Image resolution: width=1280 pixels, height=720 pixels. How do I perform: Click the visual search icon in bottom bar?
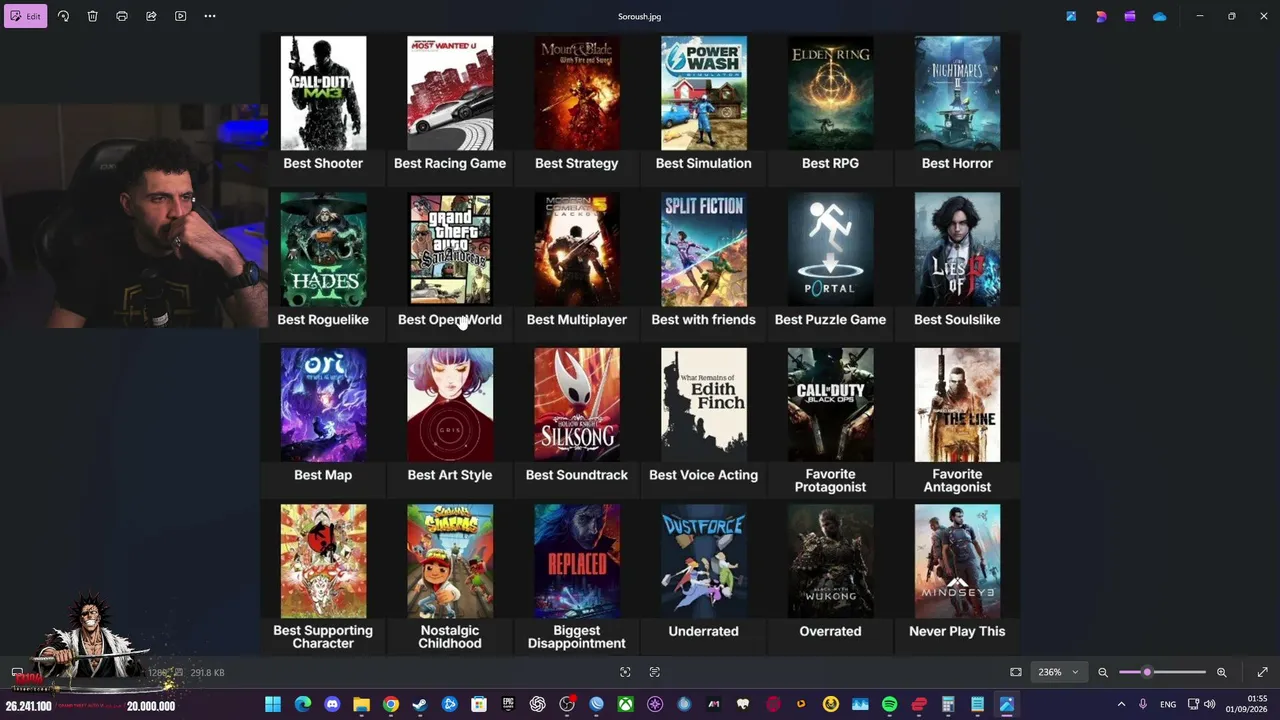[625, 672]
